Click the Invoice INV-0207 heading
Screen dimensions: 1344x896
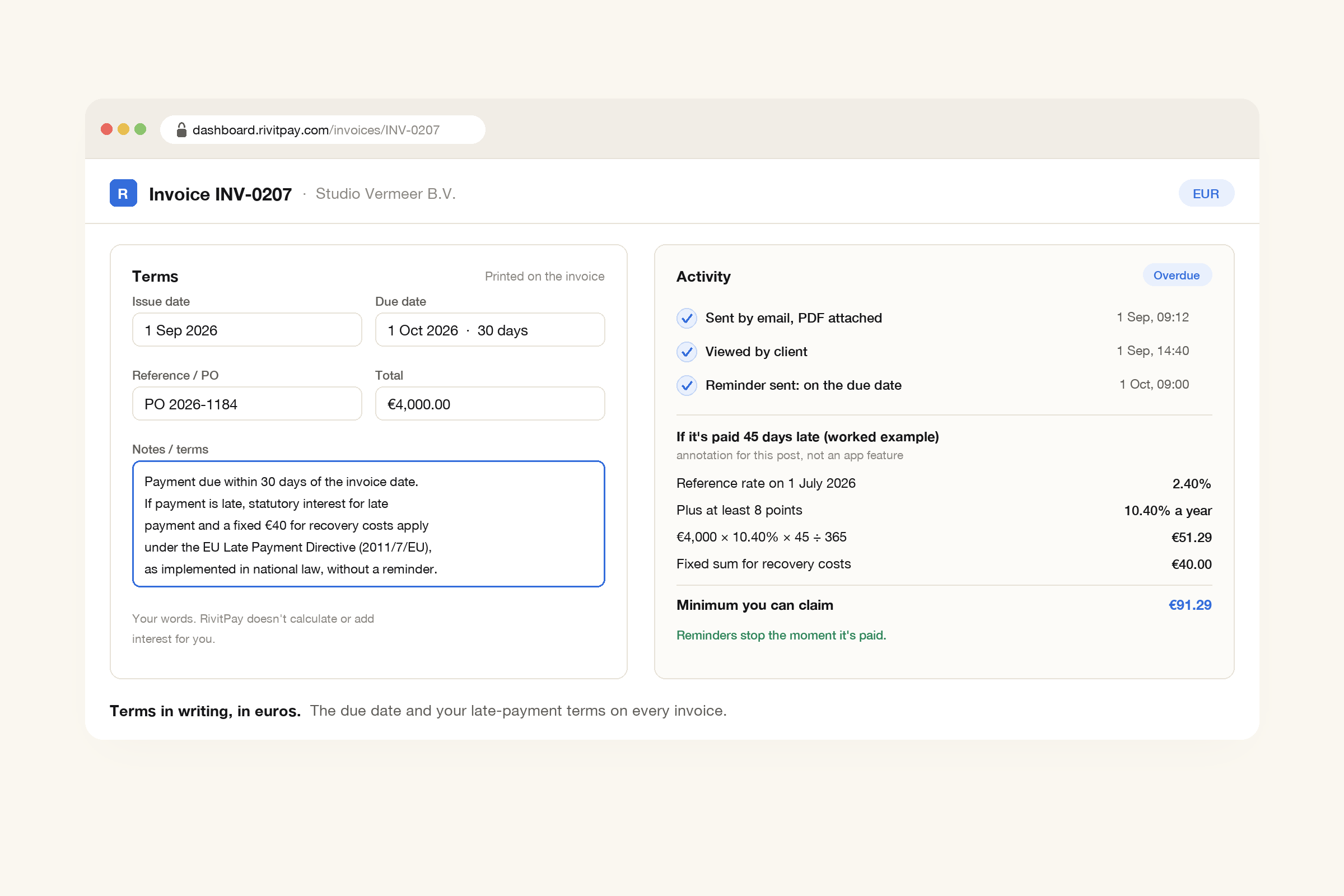pyautogui.click(x=221, y=194)
